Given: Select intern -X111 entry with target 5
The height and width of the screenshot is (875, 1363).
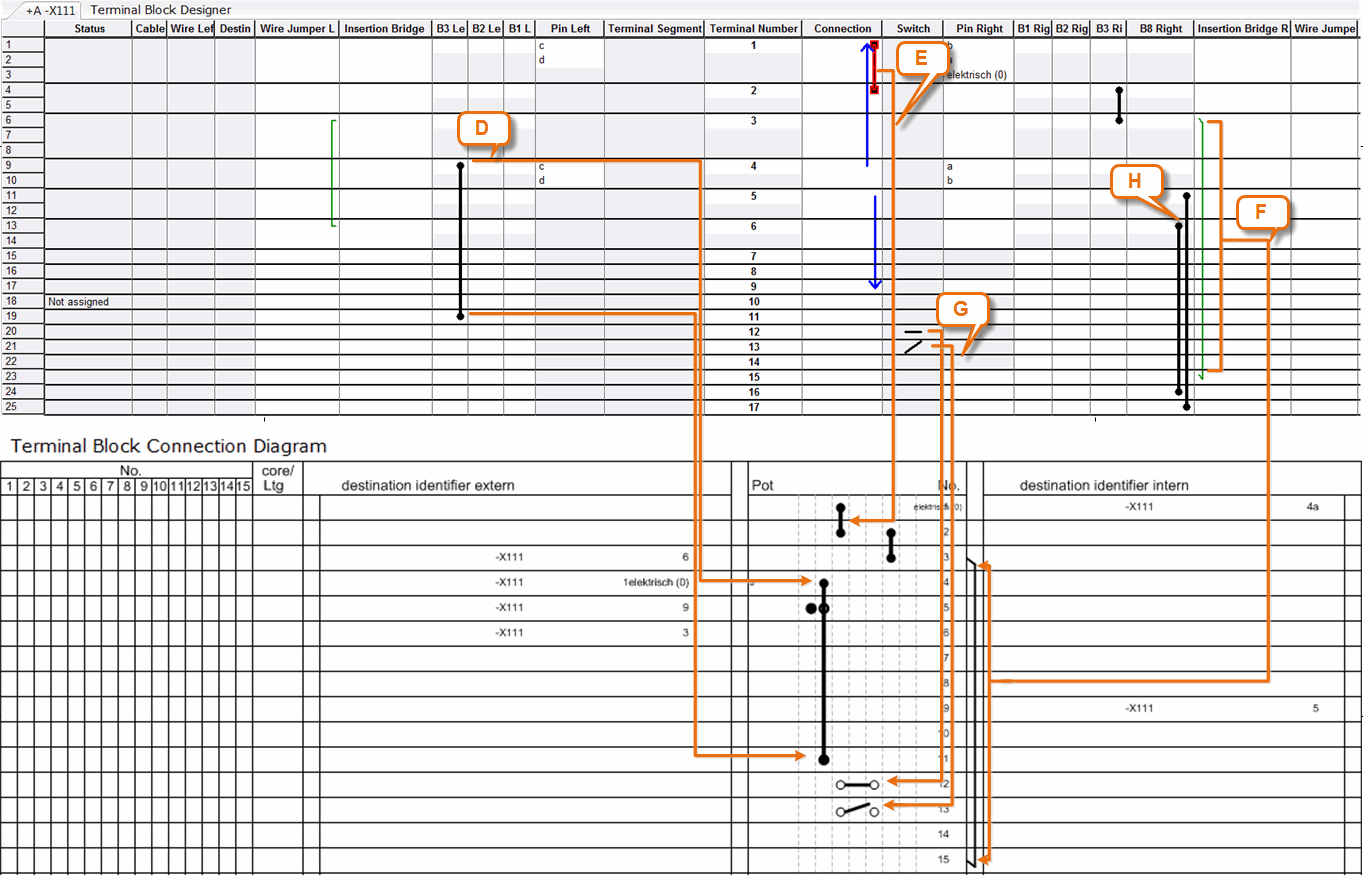Looking at the screenshot, I should (1221, 708).
